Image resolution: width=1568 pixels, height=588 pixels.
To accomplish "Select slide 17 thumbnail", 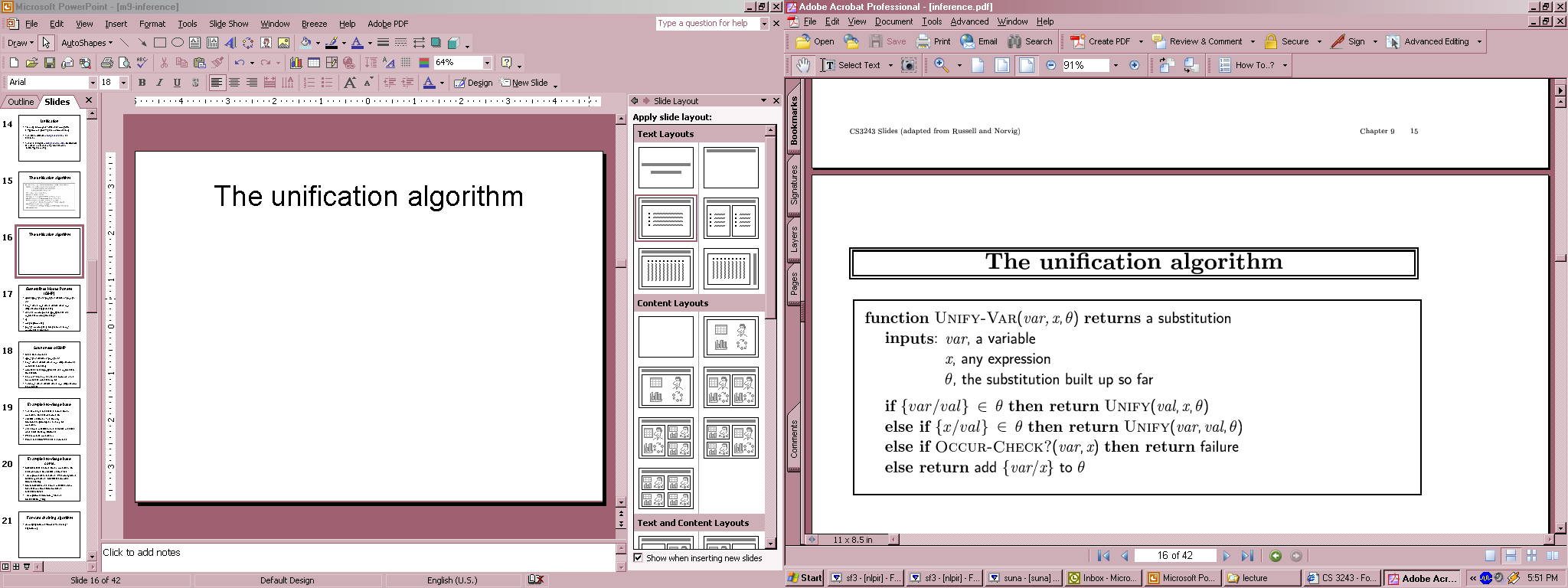I will 49,308.
